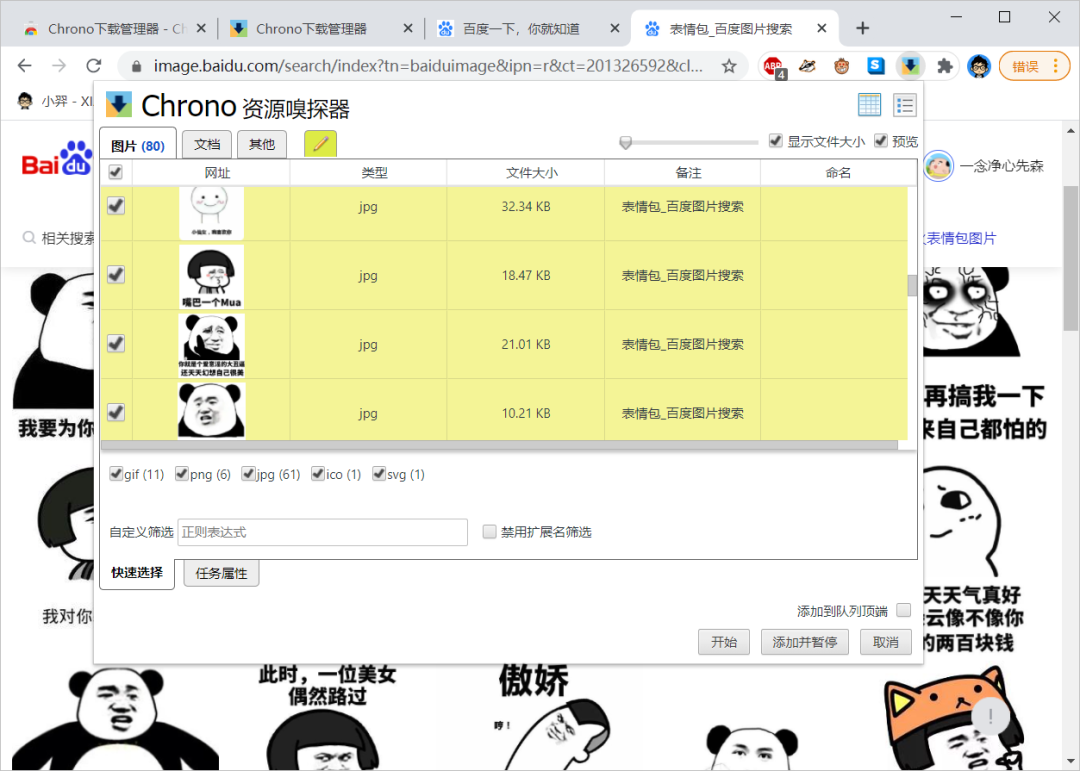Switch to grid view in Chrono sniffer

coord(869,105)
